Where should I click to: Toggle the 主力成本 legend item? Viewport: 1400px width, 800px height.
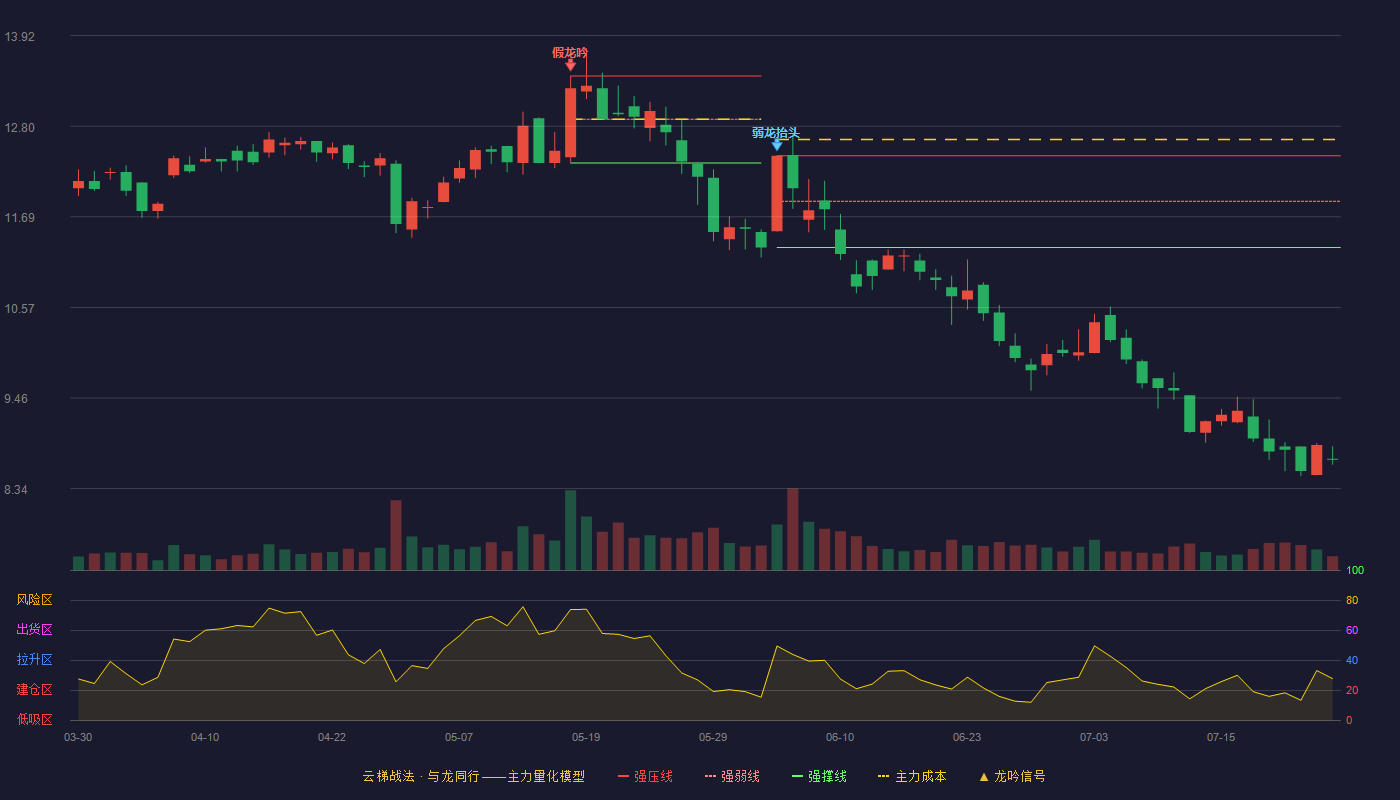point(912,776)
